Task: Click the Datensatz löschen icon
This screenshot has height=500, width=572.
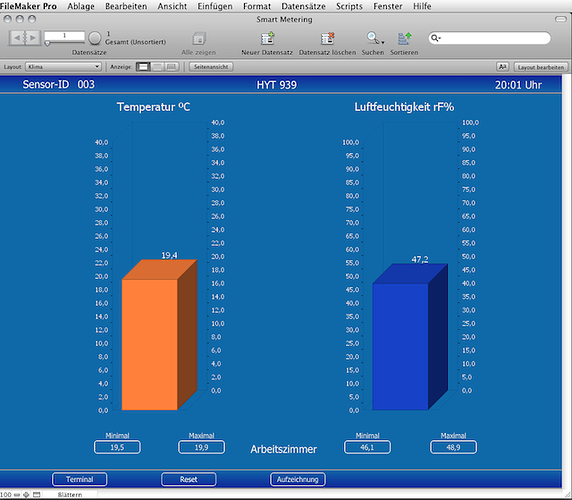Action: (x=327, y=38)
